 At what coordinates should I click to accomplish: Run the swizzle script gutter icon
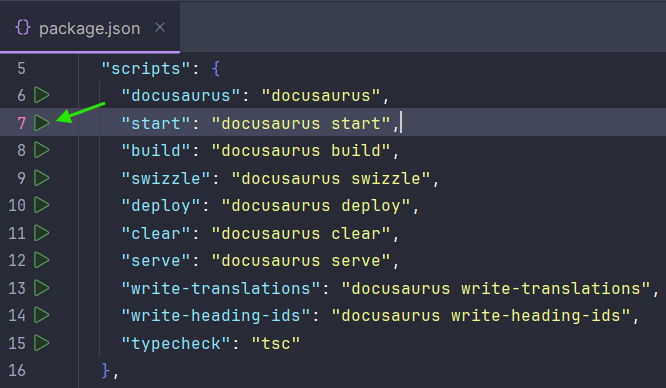(x=42, y=178)
